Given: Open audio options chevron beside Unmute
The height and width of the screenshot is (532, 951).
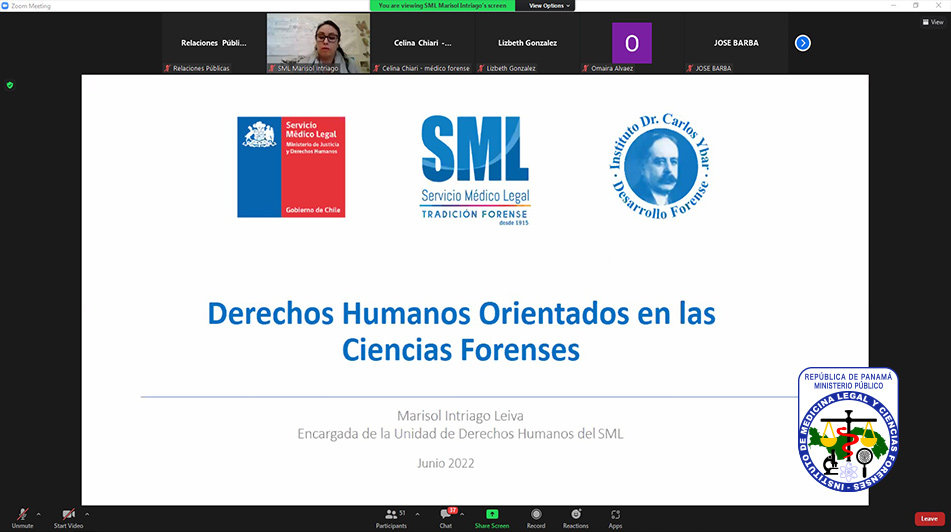Looking at the screenshot, I should click(39, 514).
